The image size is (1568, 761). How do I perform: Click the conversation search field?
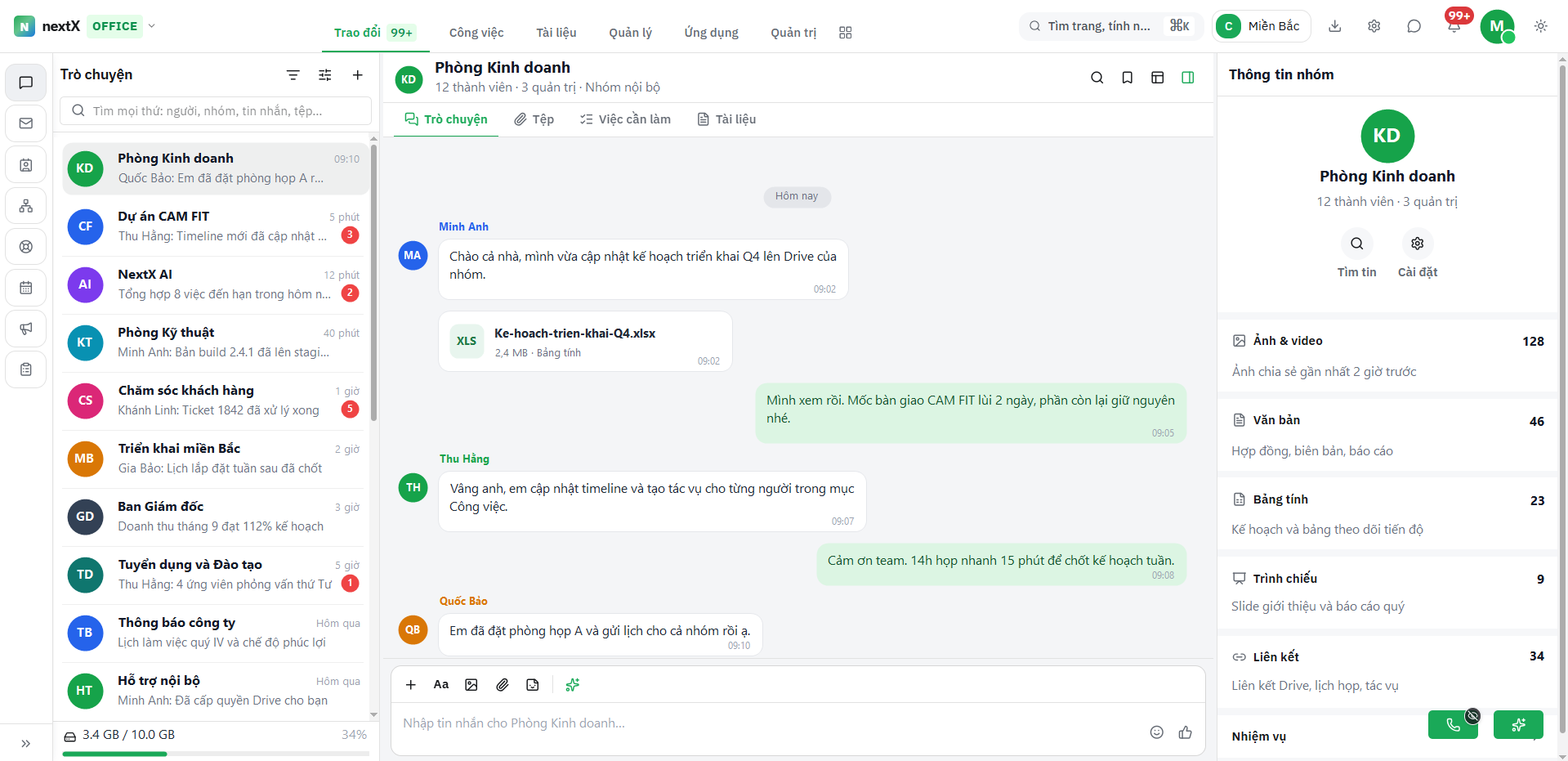point(216,110)
